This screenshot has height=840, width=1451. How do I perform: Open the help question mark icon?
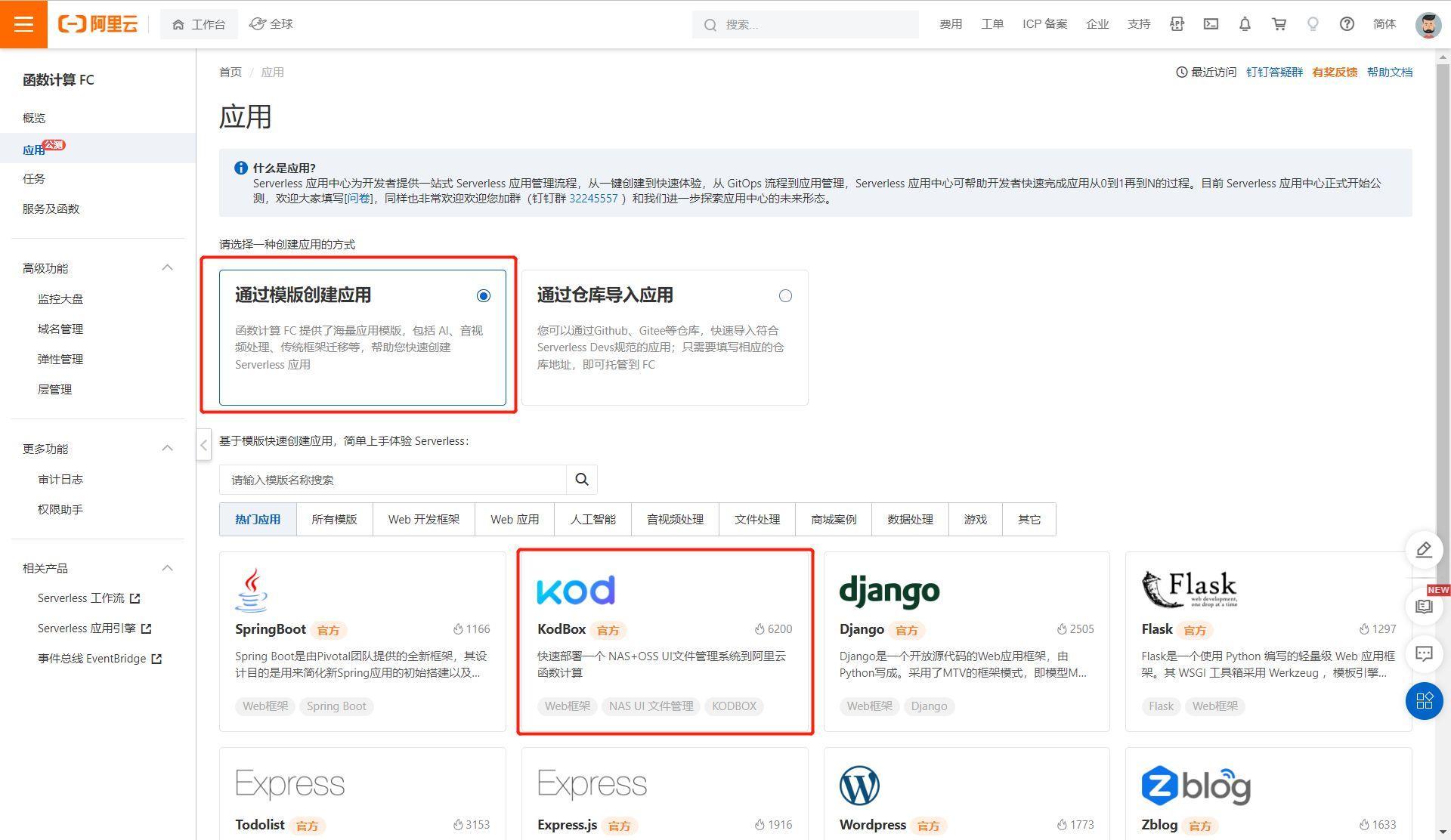pyautogui.click(x=1347, y=24)
